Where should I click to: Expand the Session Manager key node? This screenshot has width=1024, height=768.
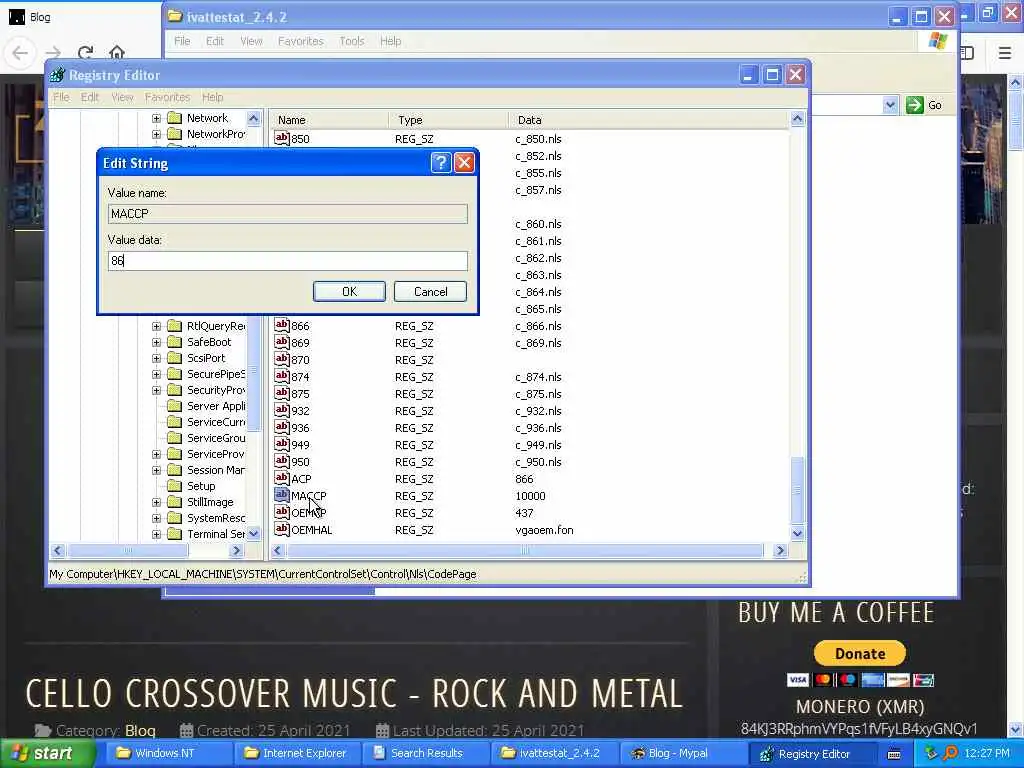(x=156, y=470)
